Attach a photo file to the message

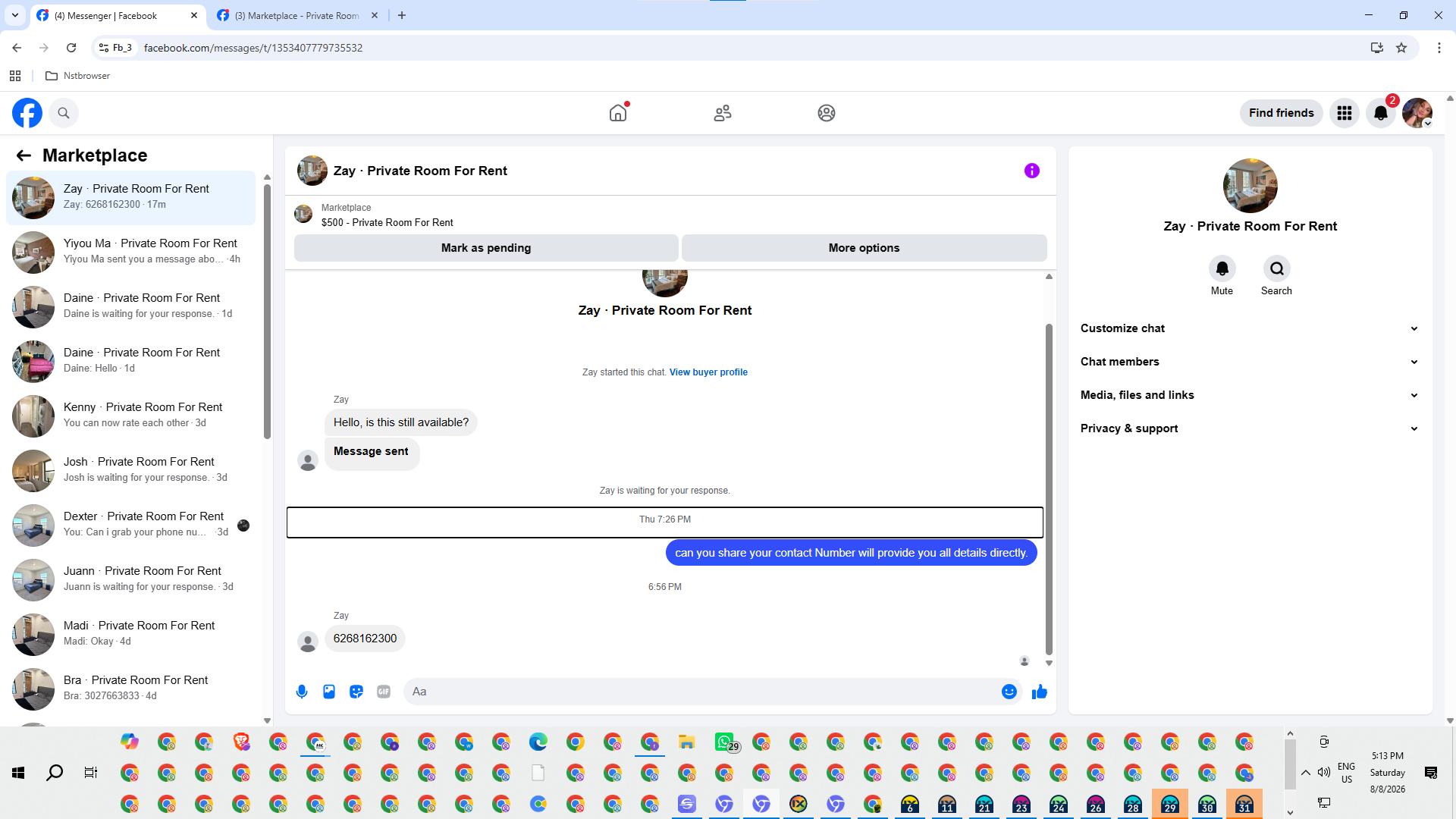(329, 692)
